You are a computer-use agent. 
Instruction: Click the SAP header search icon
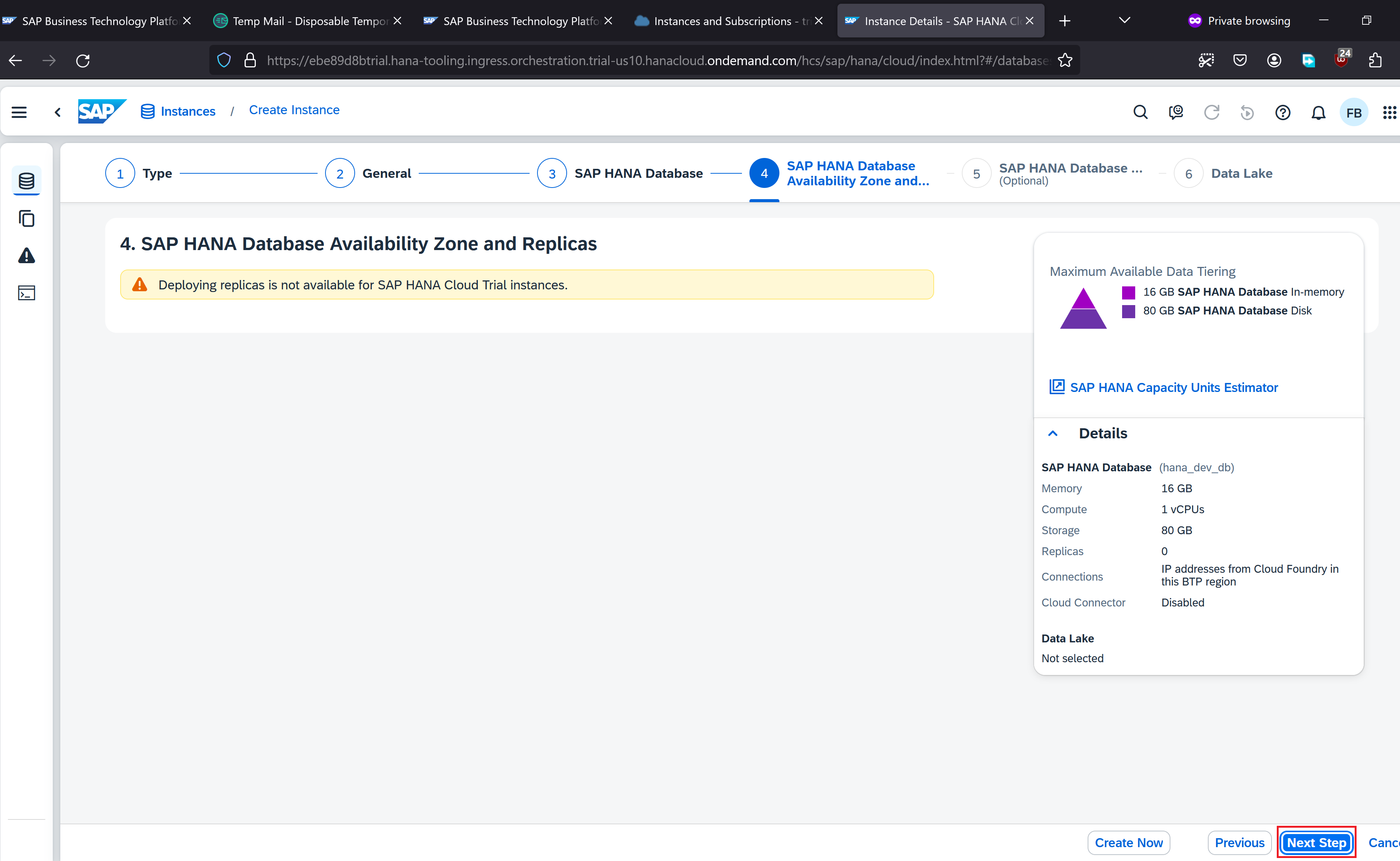point(1140,112)
